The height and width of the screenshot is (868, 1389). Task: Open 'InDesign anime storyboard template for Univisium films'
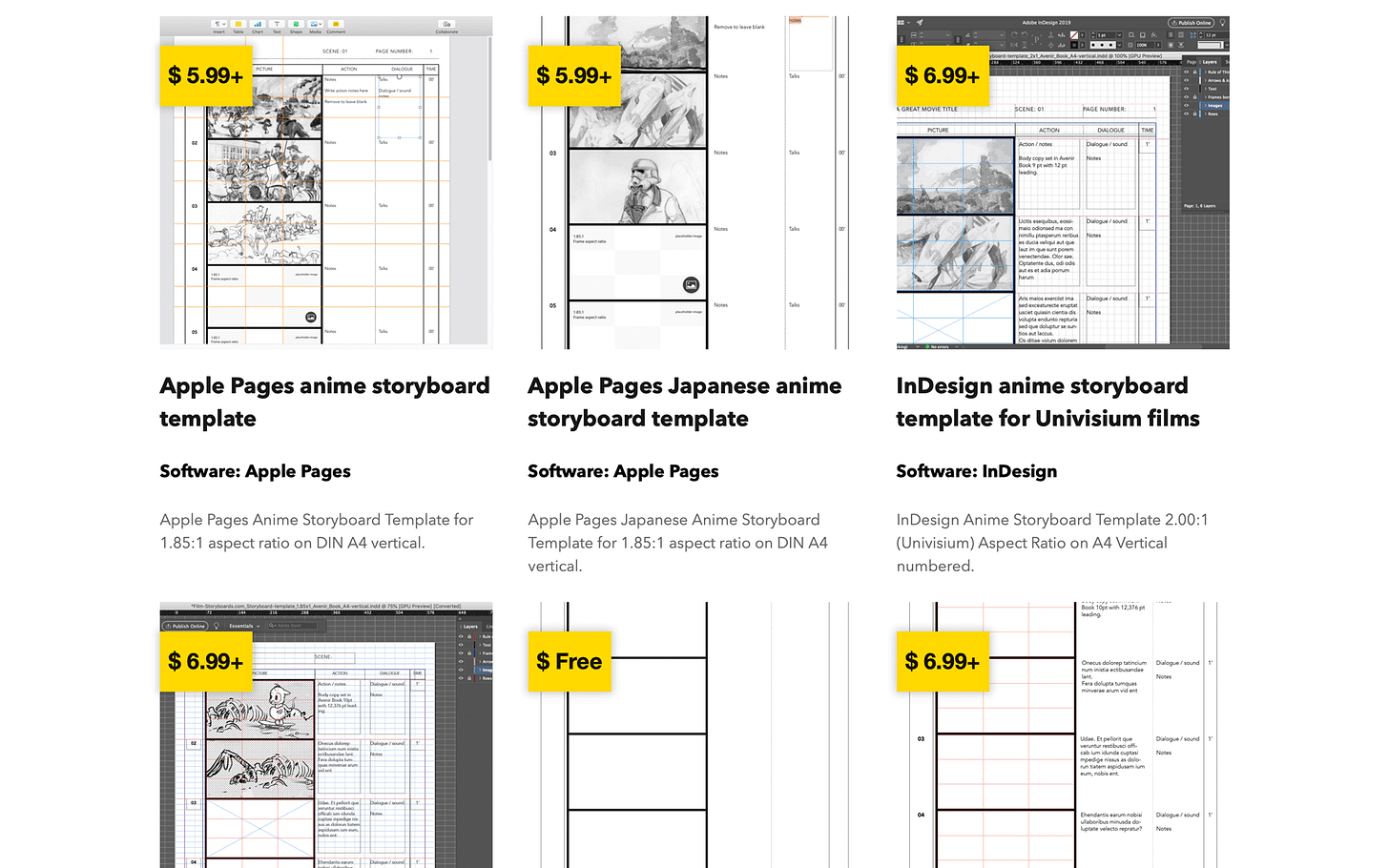click(x=1048, y=402)
